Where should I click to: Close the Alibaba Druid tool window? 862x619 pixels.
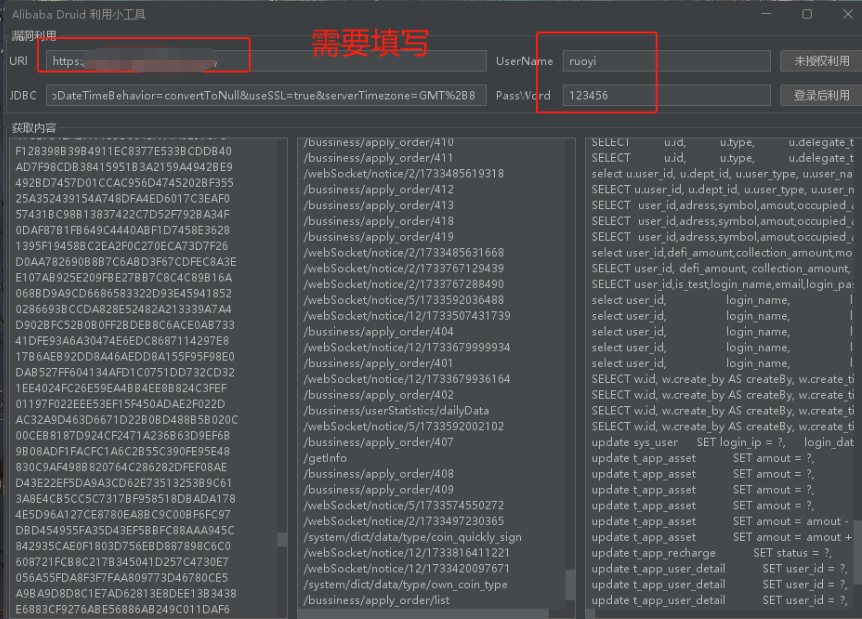848,14
